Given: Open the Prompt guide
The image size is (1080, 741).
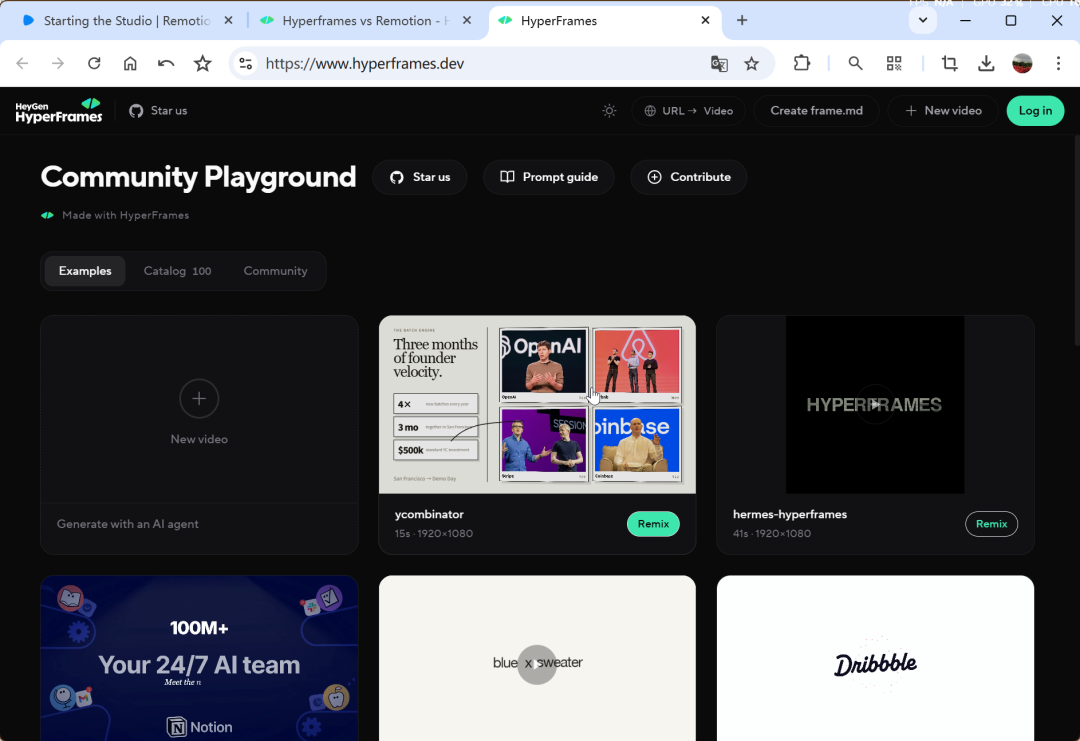Looking at the screenshot, I should (x=549, y=177).
